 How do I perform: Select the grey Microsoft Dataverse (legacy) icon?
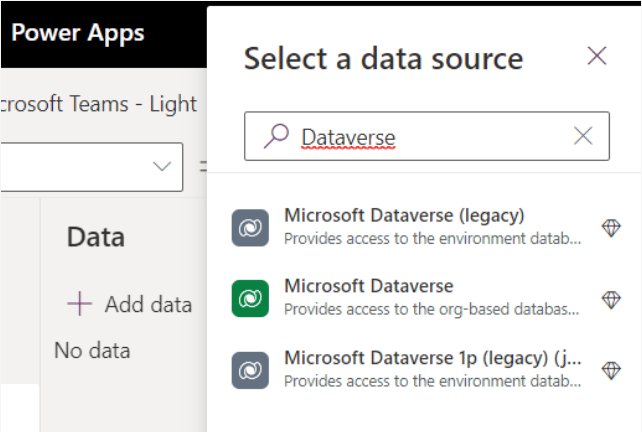(250, 228)
